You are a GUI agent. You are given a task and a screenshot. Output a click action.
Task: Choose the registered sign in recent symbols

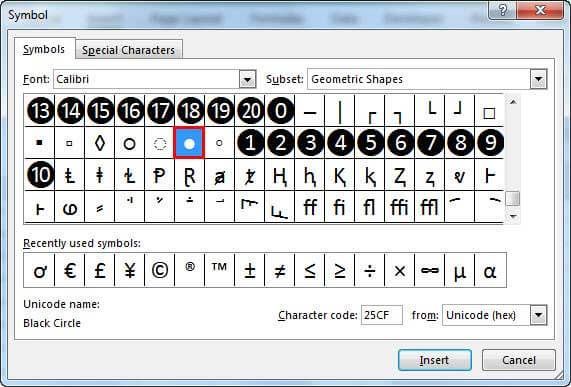point(190,270)
